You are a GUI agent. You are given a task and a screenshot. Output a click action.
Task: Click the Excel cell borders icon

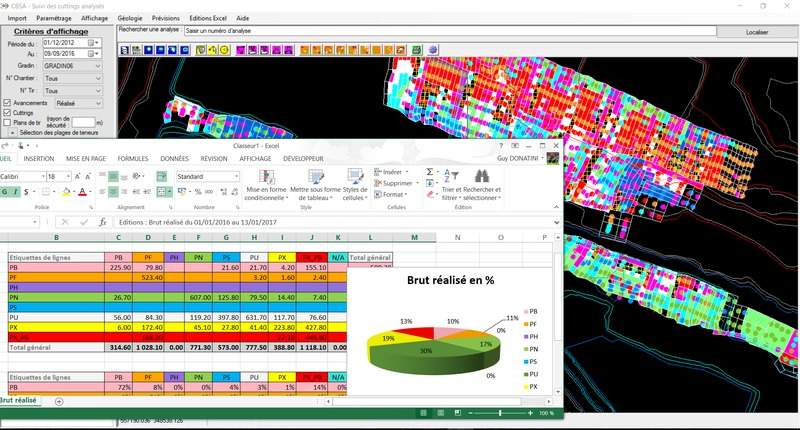click(x=45, y=192)
